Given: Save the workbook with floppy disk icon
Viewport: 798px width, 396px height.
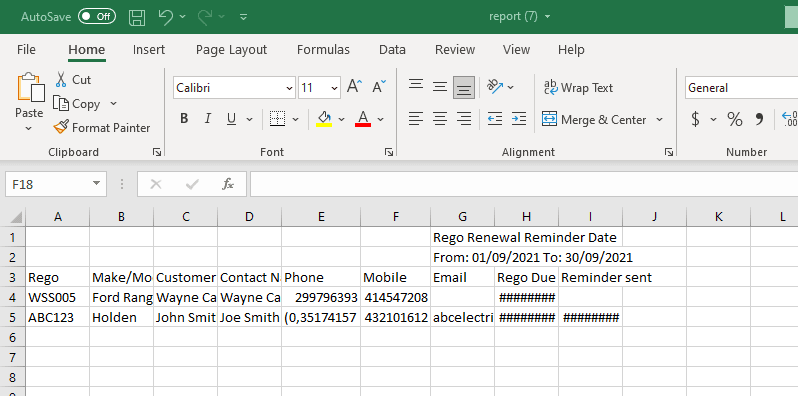Looking at the screenshot, I should click(136, 17).
